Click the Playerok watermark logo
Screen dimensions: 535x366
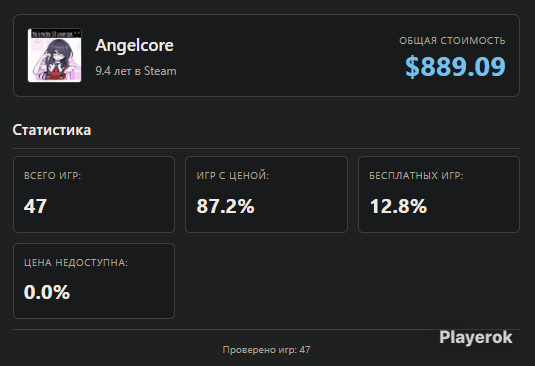(x=476, y=337)
